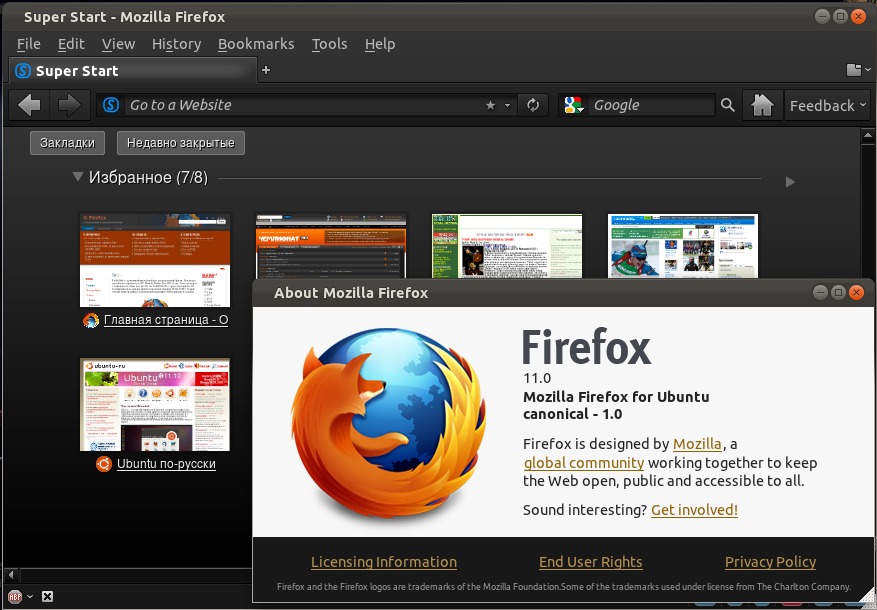877x610 pixels.
Task: Click the Firefox favicon beside Главная страница
Action: 91,320
